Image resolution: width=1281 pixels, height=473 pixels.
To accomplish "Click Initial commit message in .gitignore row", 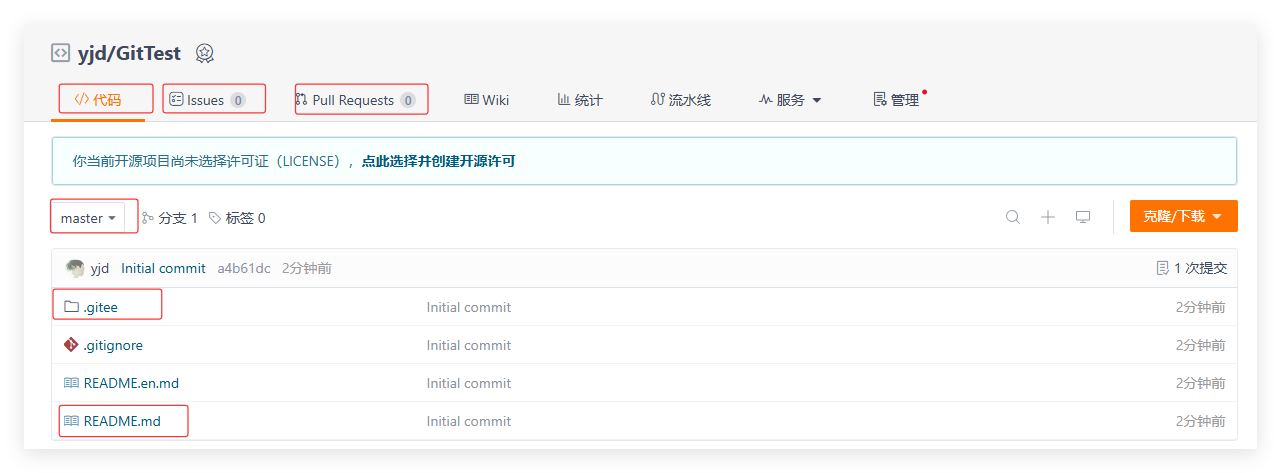I will click(x=469, y=345).
